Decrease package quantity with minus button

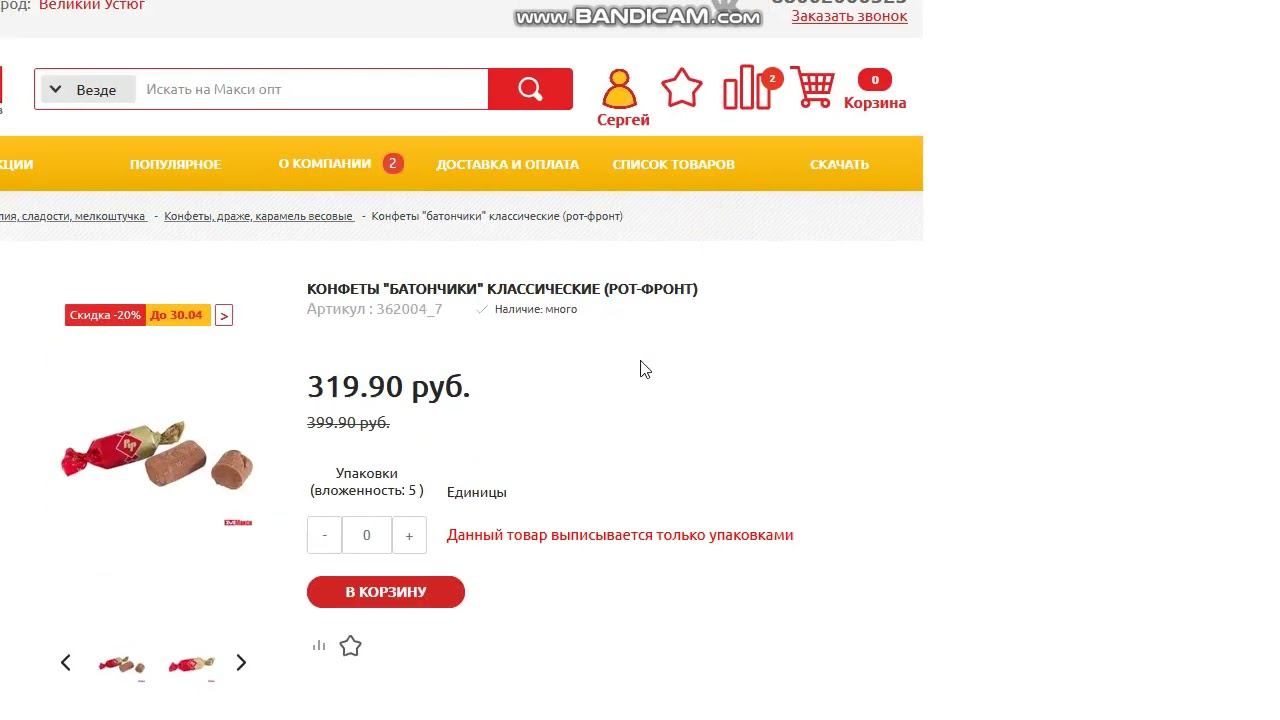tap(324, 536)
